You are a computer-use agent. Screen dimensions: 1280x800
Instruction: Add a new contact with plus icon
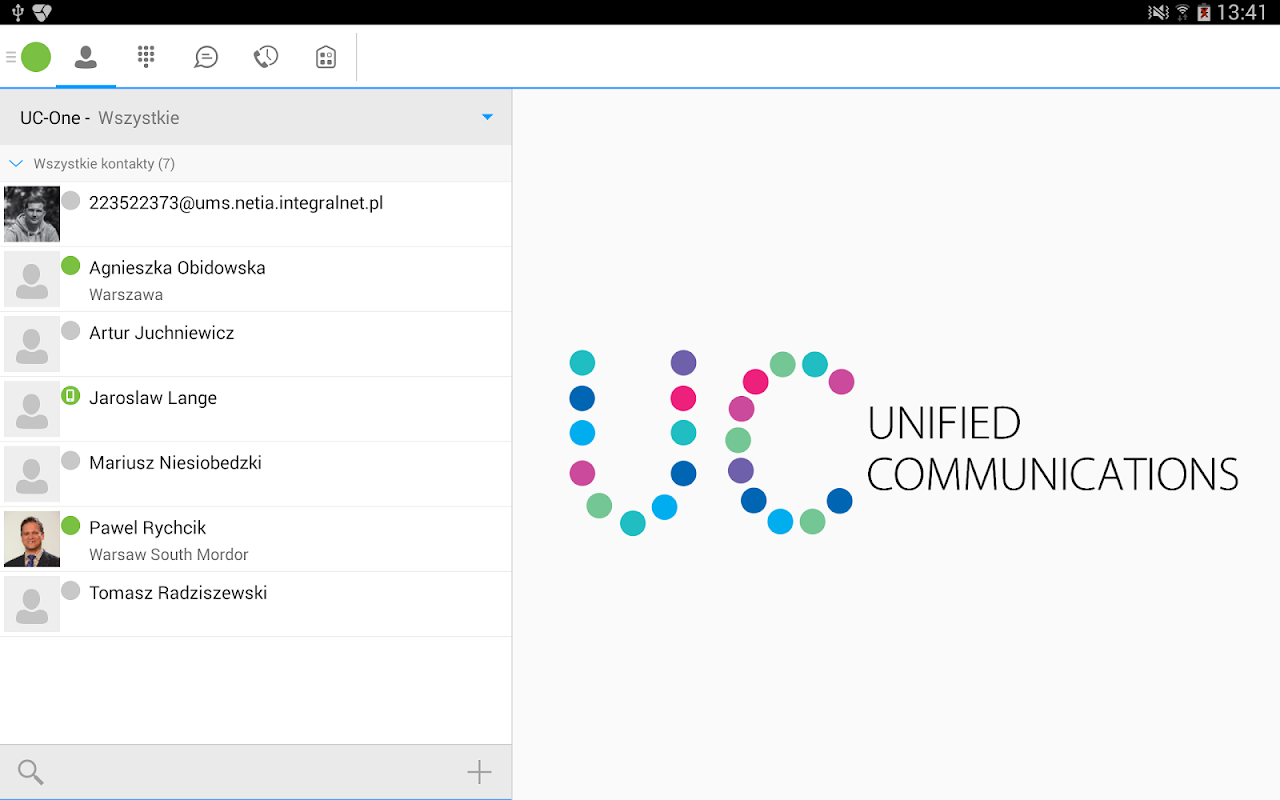click(480, 772)
